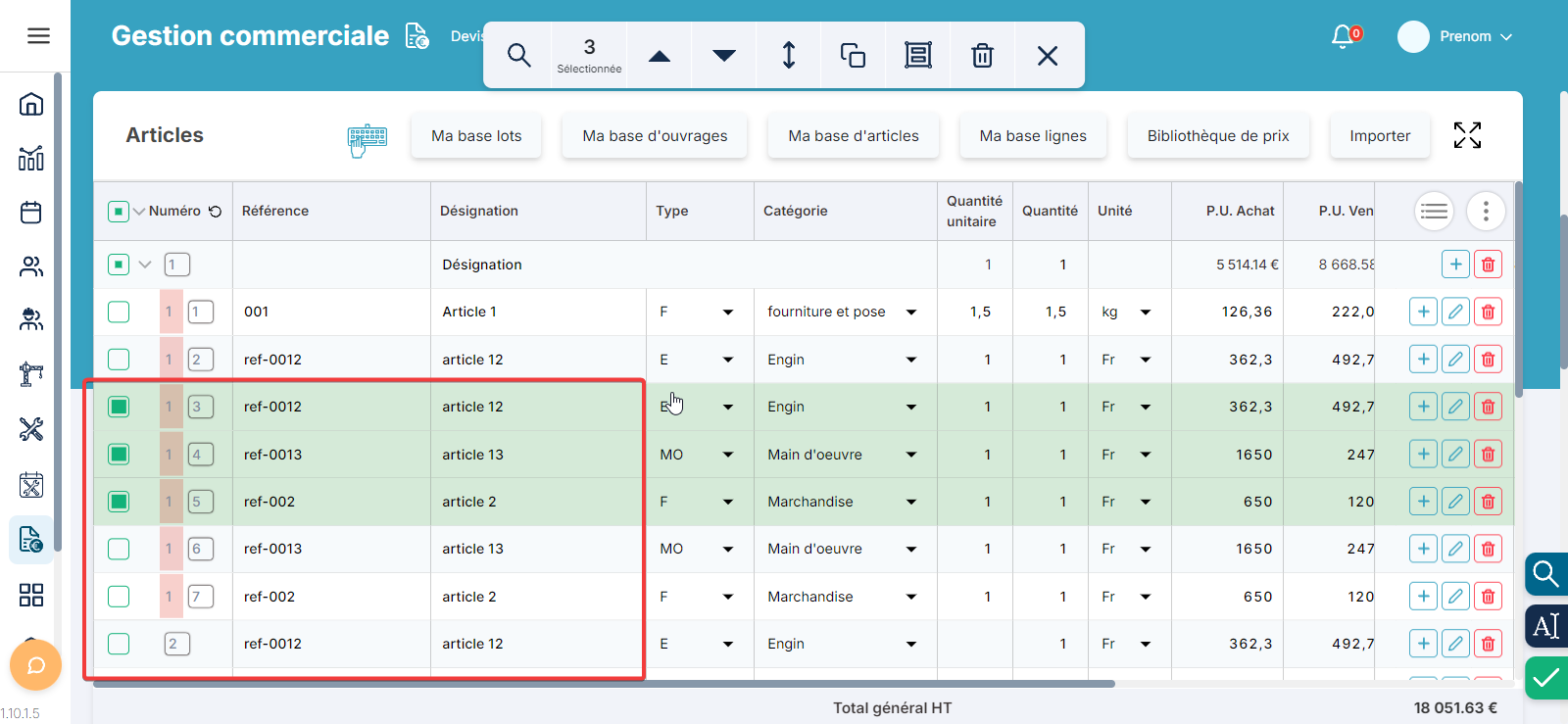Edit the Article 1 row with the pencil icon

pyautogui.click(x=1455, y=312)
